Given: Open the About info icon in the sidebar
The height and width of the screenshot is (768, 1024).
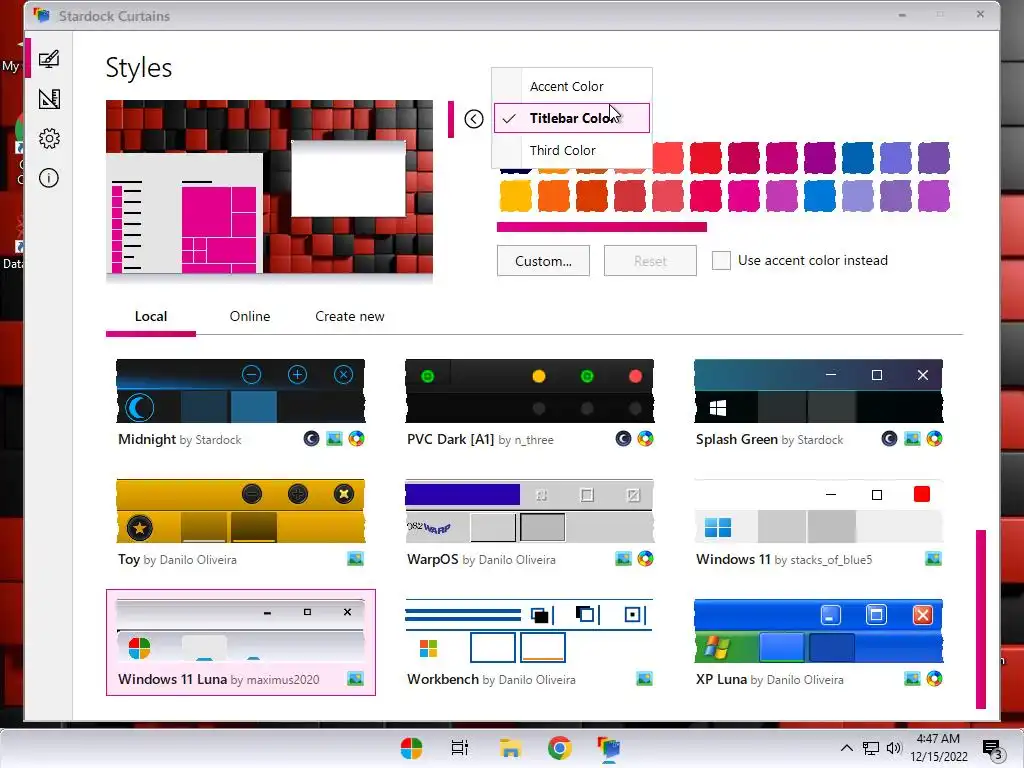Looking at the screenshot, I should 49,178.
